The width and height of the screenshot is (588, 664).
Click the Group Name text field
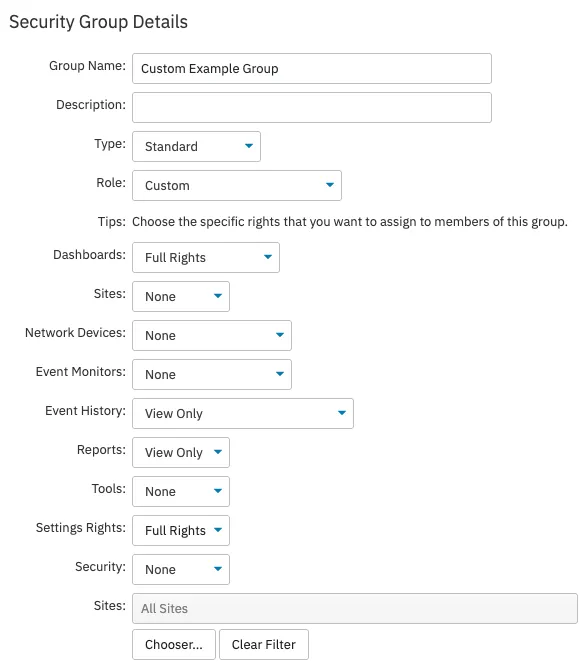(312, 68)
